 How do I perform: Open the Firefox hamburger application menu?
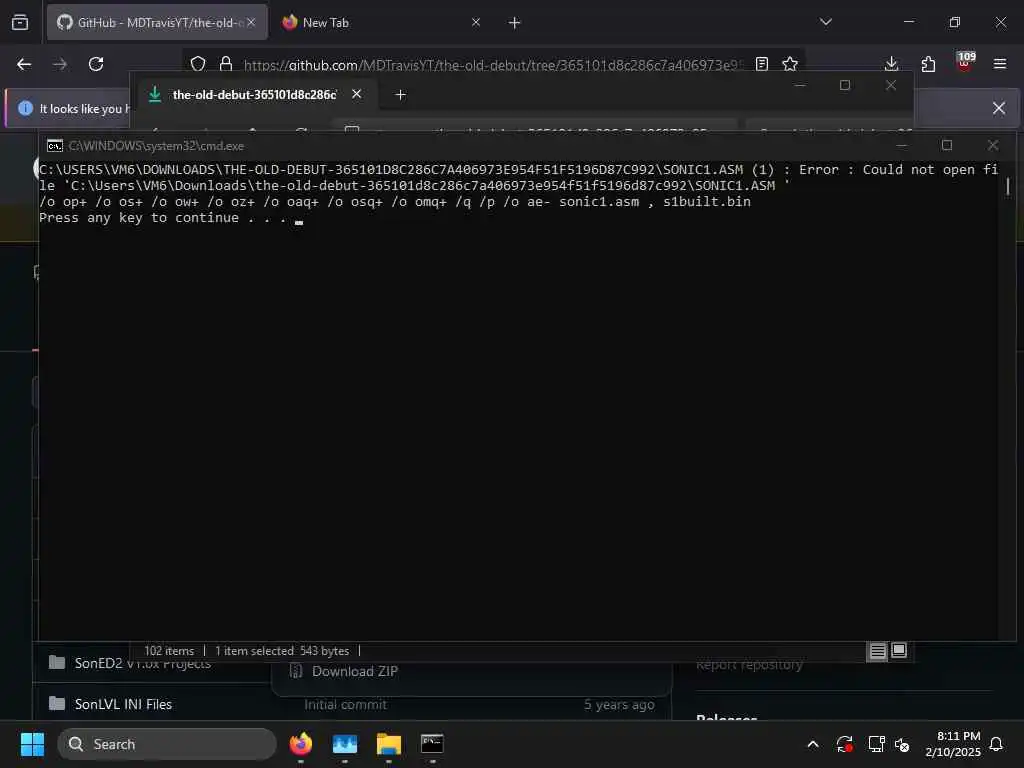[x=1000, y=64]
